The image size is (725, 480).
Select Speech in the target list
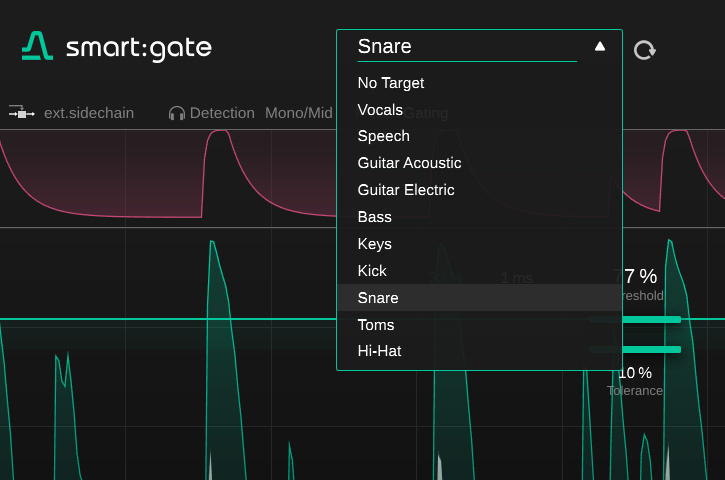(x=383, y=136)
